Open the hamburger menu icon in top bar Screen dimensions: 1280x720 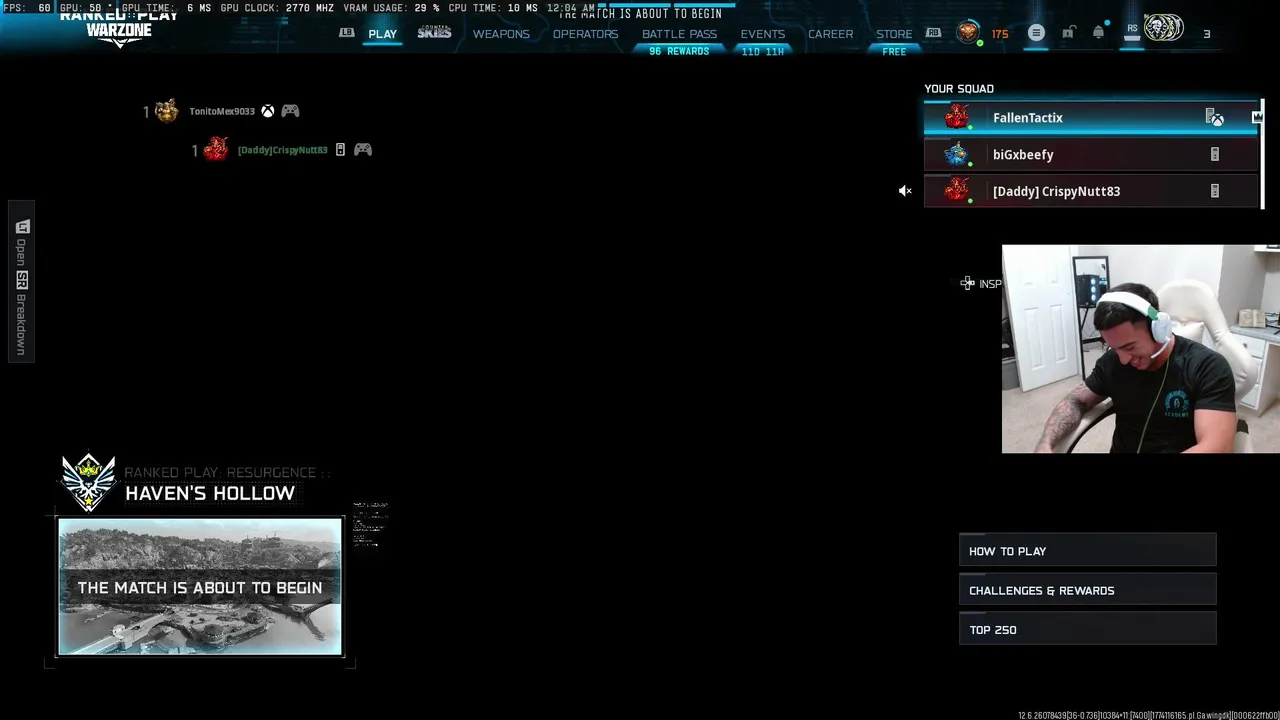pyautogui.click(x=1036, y=33)
